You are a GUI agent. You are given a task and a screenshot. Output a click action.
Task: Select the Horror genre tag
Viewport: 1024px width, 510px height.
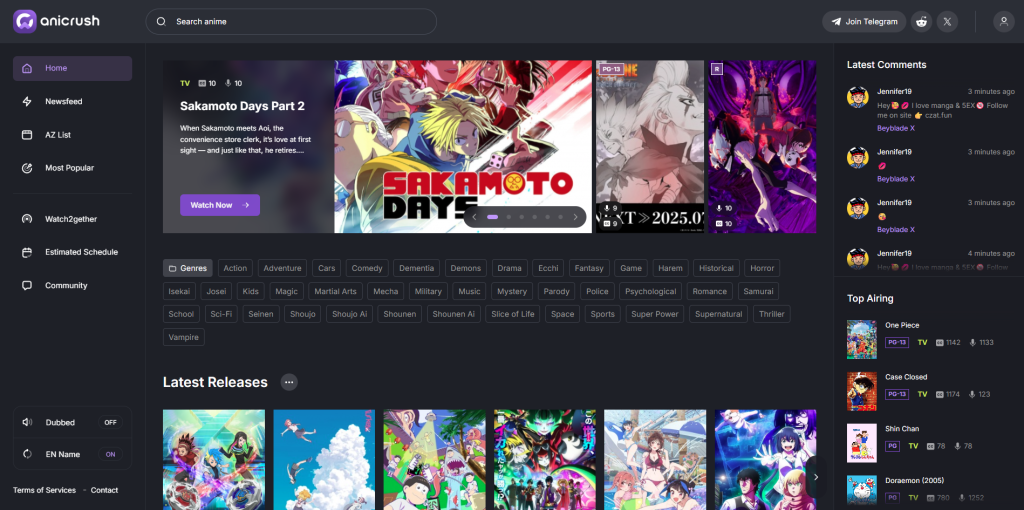(762, 268)
